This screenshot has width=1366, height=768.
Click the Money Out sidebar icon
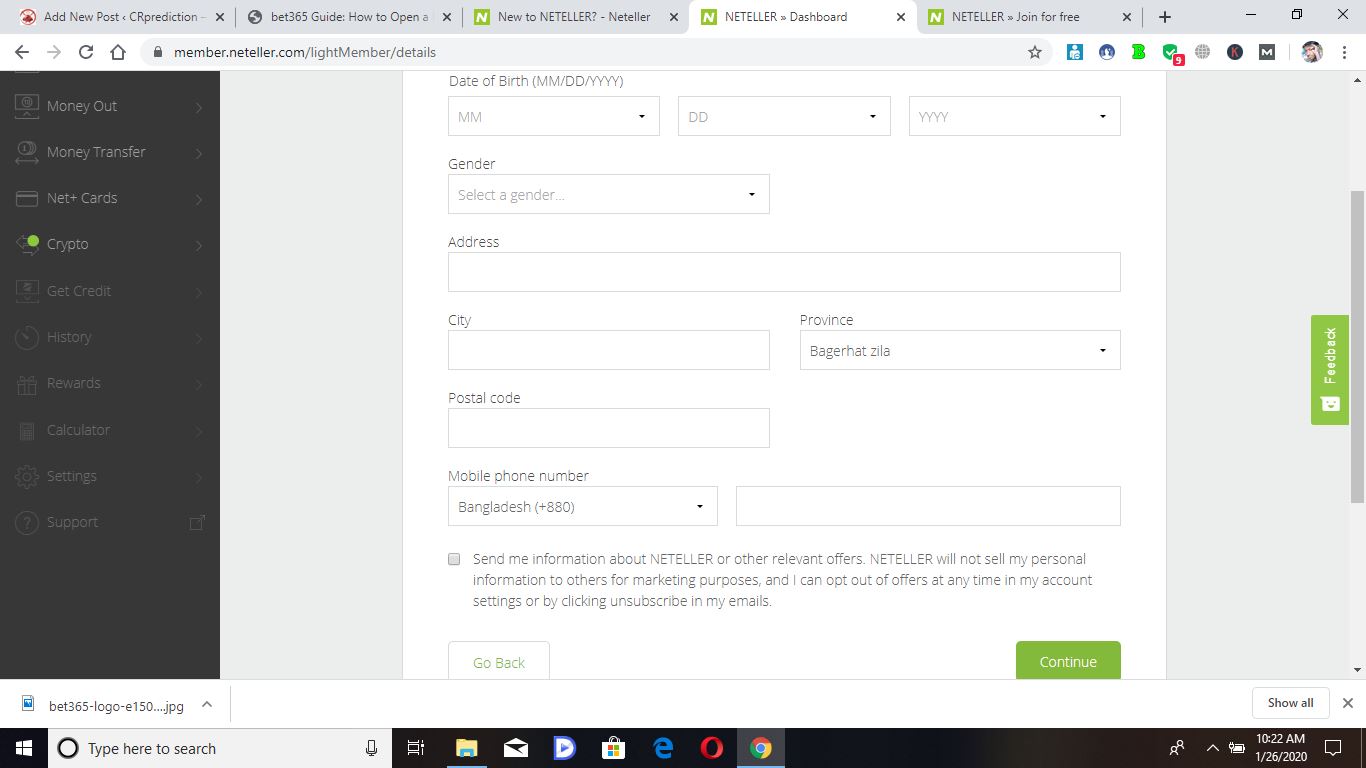(x=27, y=106)
